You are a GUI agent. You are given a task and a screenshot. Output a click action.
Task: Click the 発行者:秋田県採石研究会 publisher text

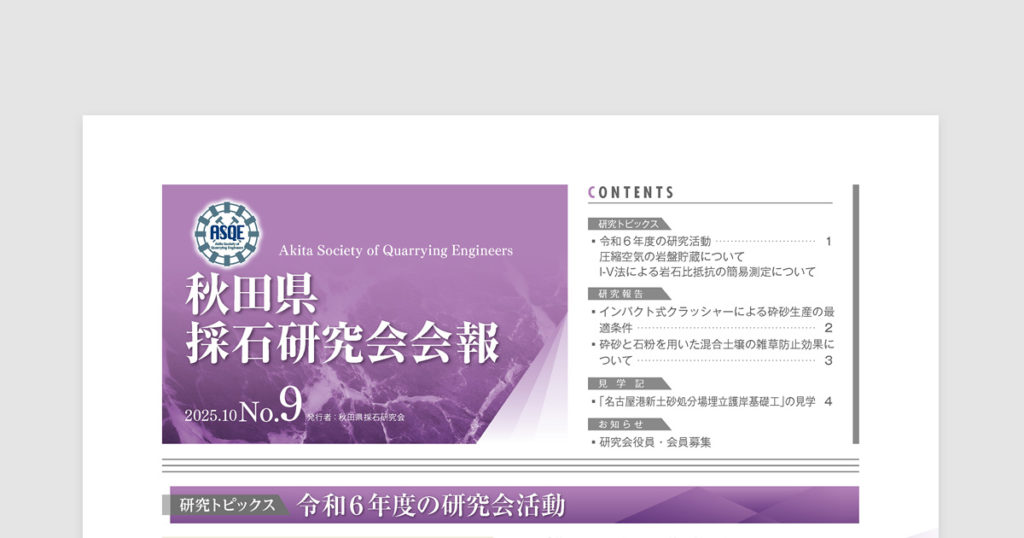tap(356, 416)
